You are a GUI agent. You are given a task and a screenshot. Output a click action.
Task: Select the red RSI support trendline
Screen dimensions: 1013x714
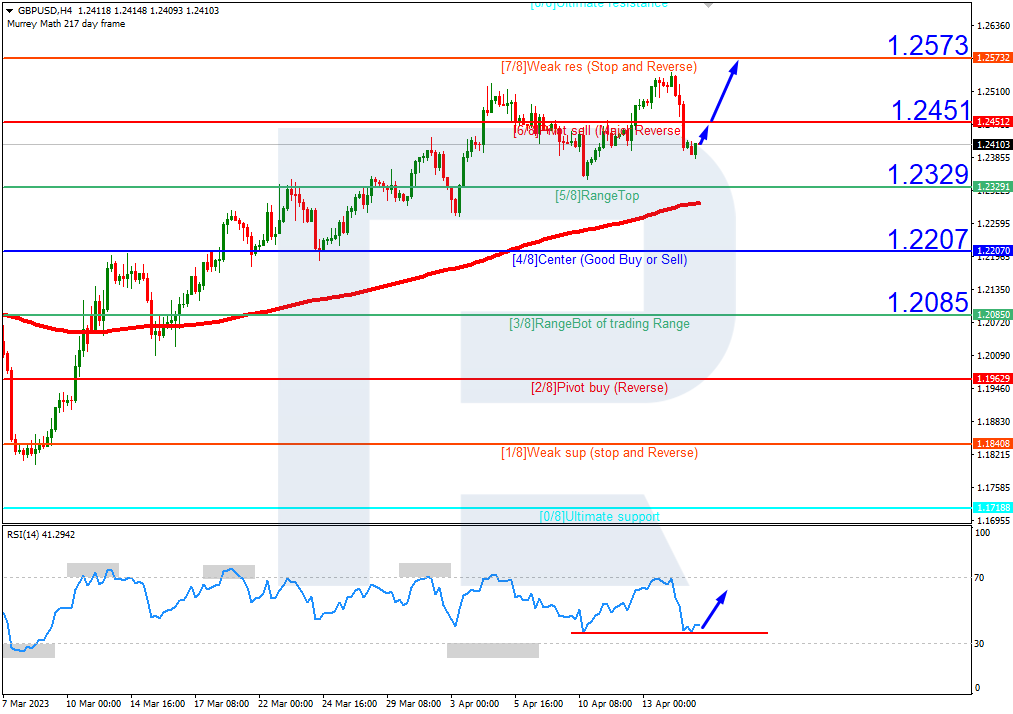(x=668, y=632)
